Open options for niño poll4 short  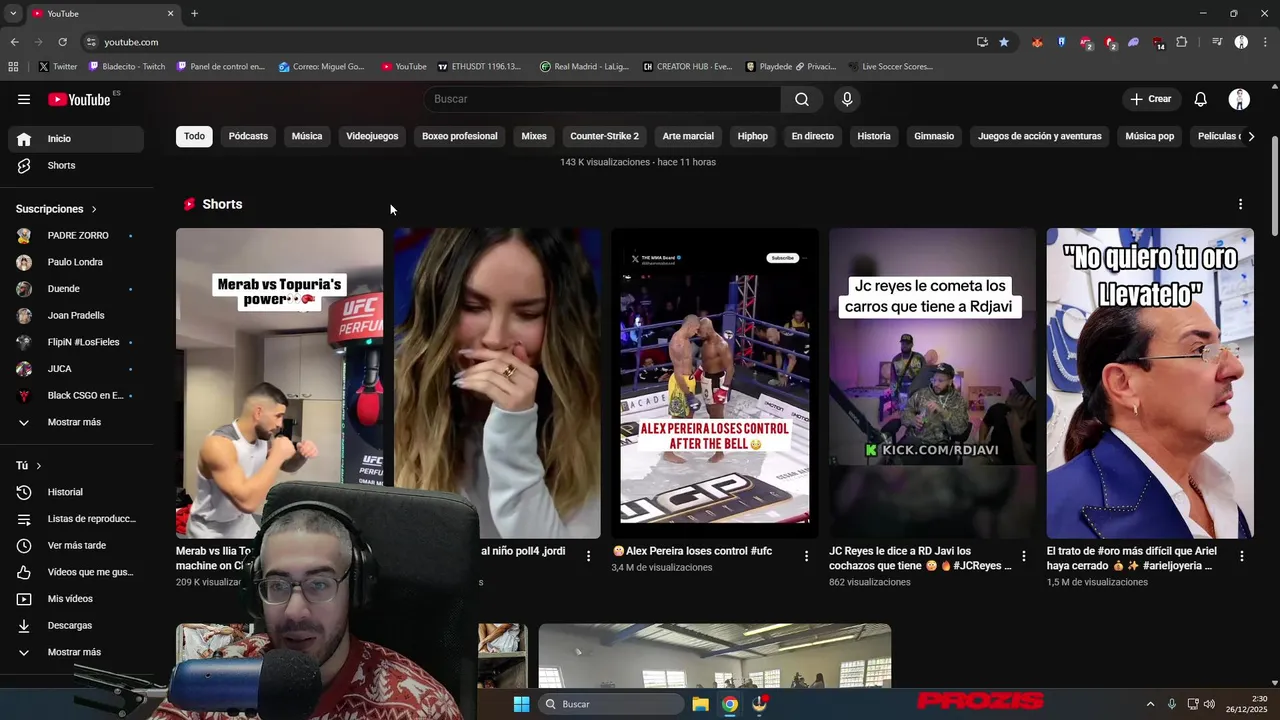pos(588,556)
